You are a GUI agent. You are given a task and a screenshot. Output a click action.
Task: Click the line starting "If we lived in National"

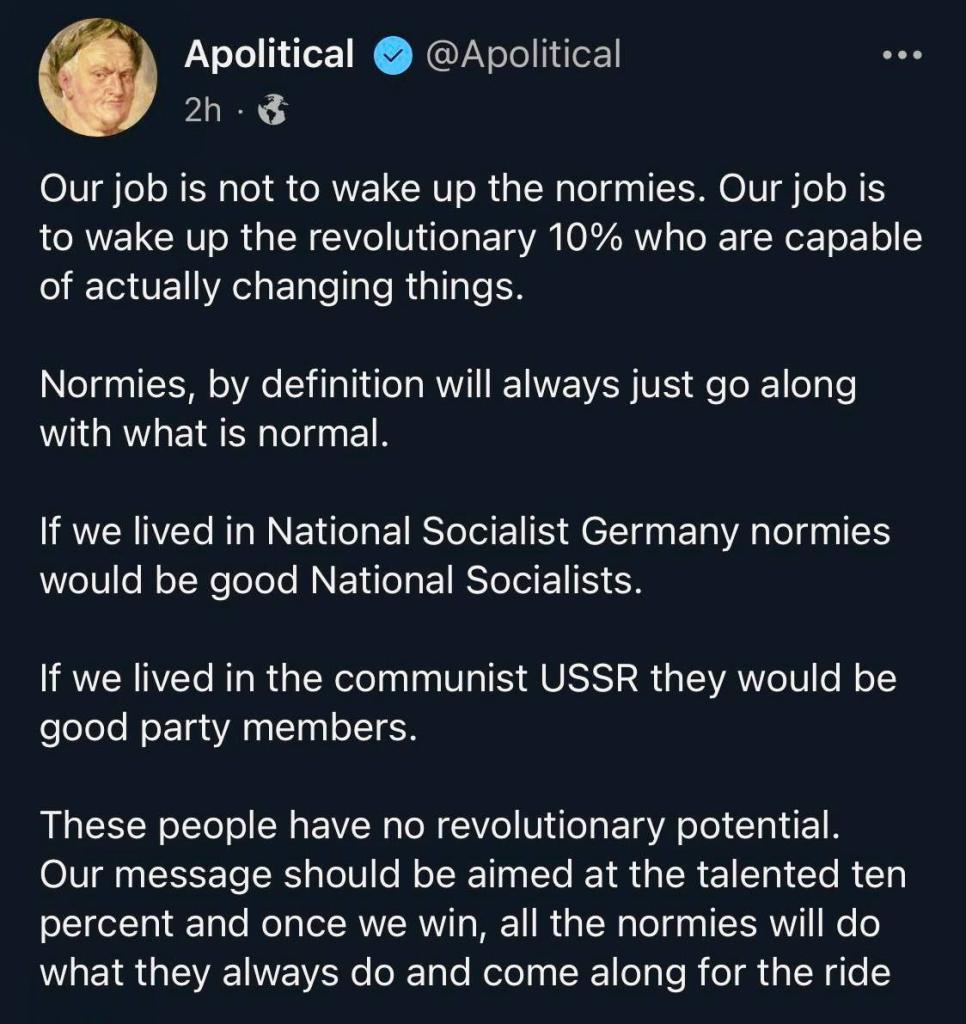[465, 532]
